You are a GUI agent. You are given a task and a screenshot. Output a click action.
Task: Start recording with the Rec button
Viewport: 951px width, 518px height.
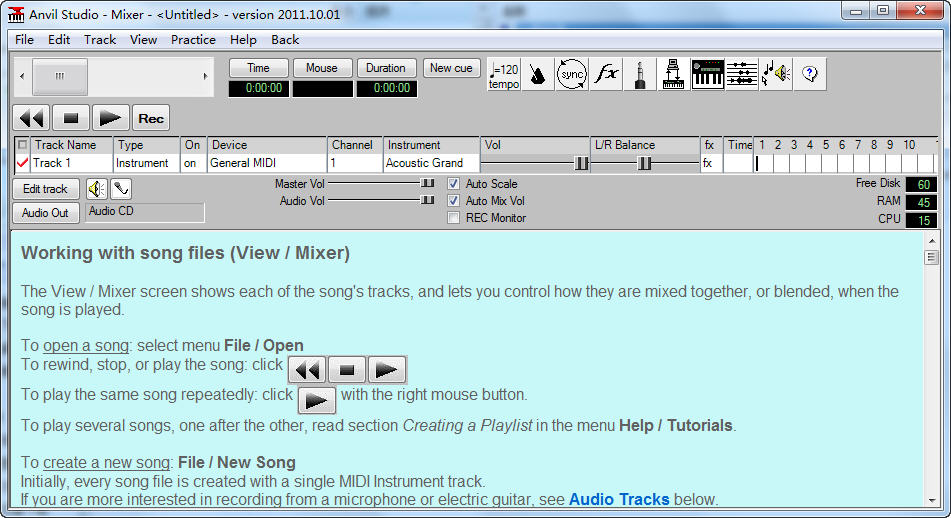(151, 118)
